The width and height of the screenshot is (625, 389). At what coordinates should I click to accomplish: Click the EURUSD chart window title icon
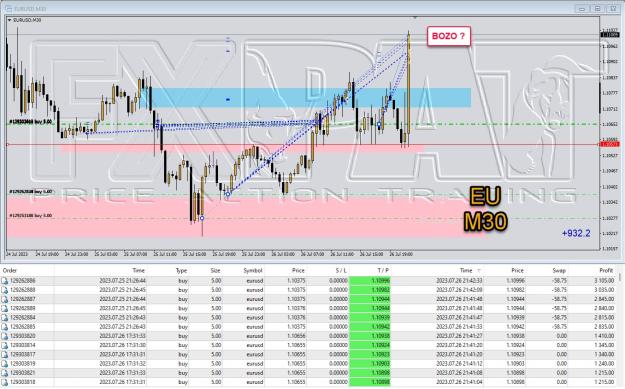click(8, 8)
